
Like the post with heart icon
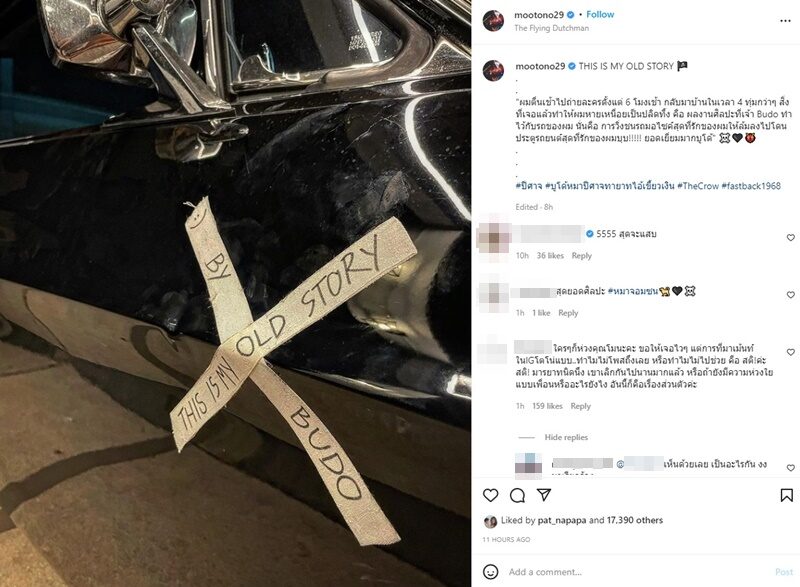[x=490, y=495]
